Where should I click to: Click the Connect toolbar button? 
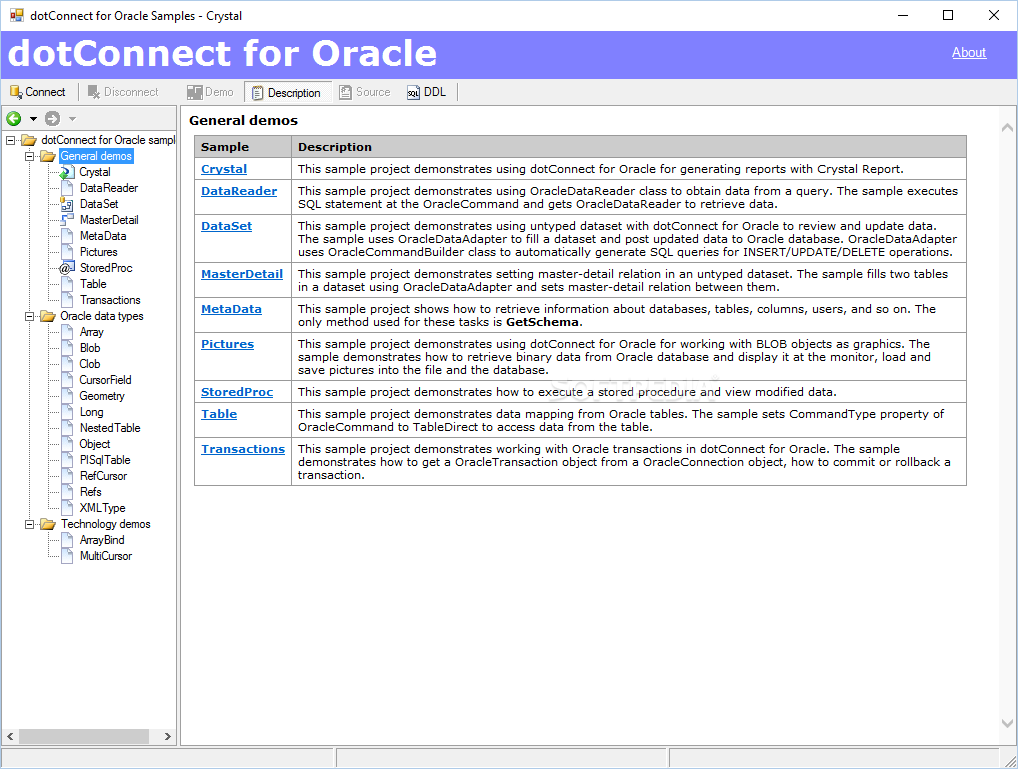tap(38, 92)
